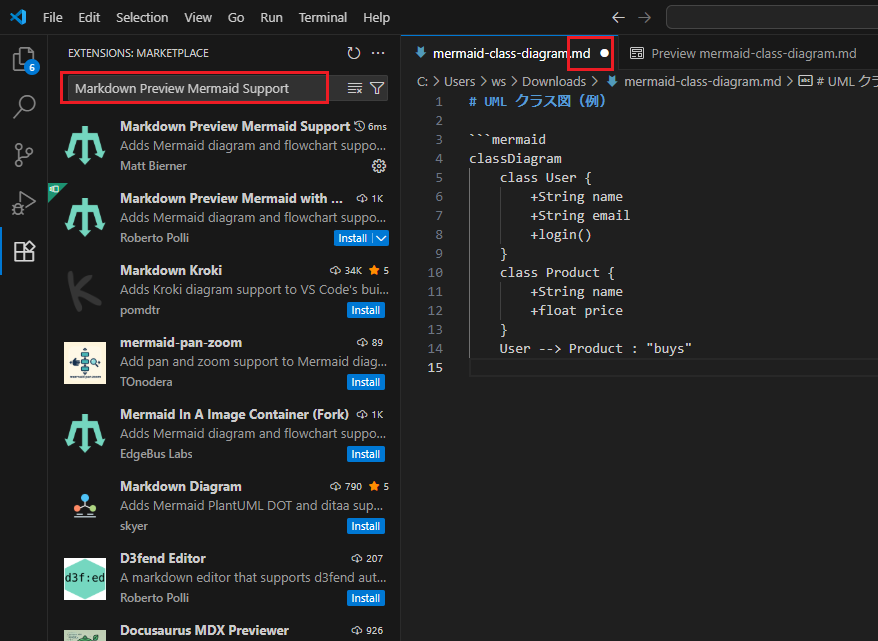Click Markdown Kroki extension icon
878x641 pixels.
[x=85, y=290]
